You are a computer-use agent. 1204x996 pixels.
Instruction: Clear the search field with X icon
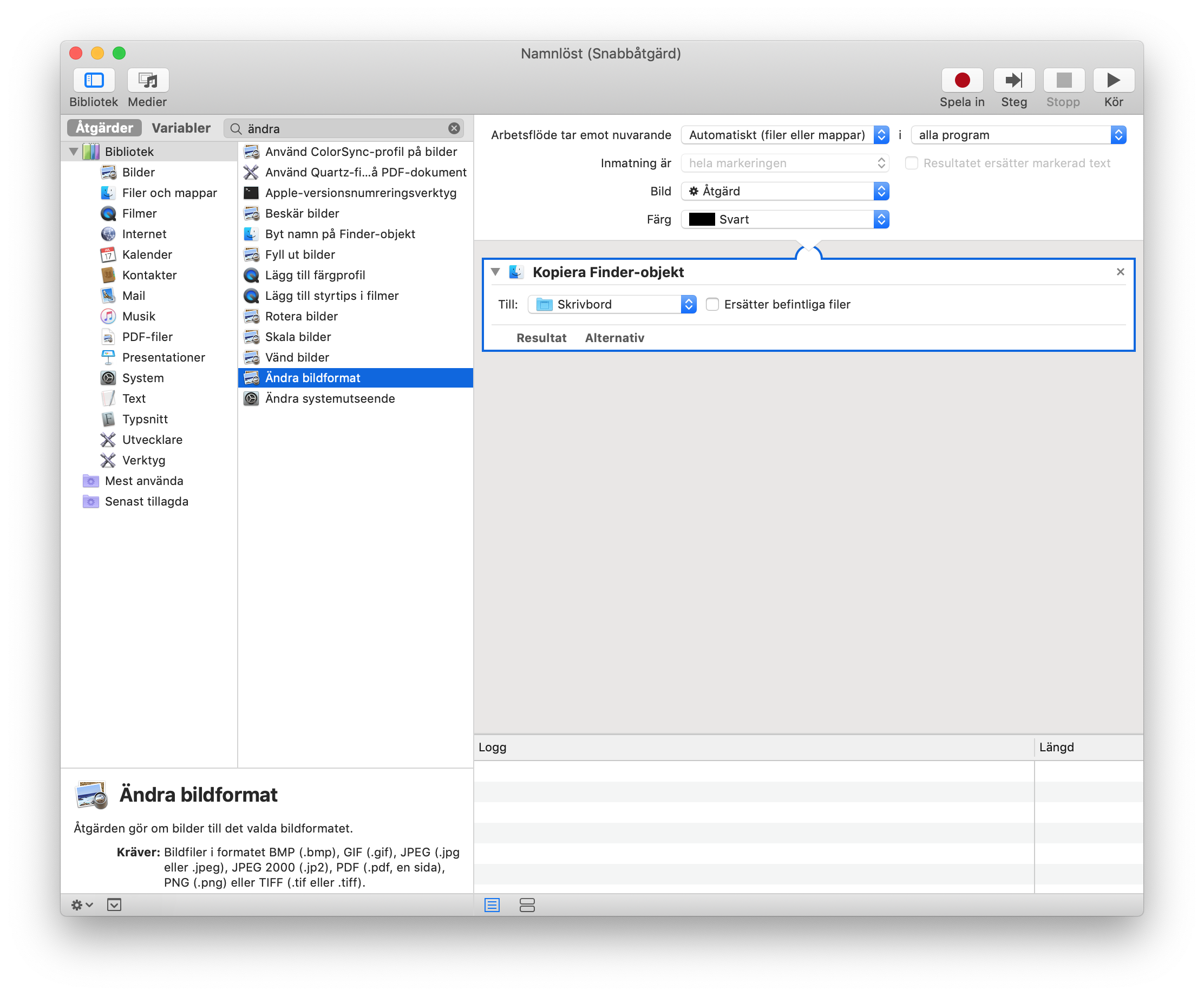pos(454,128)
